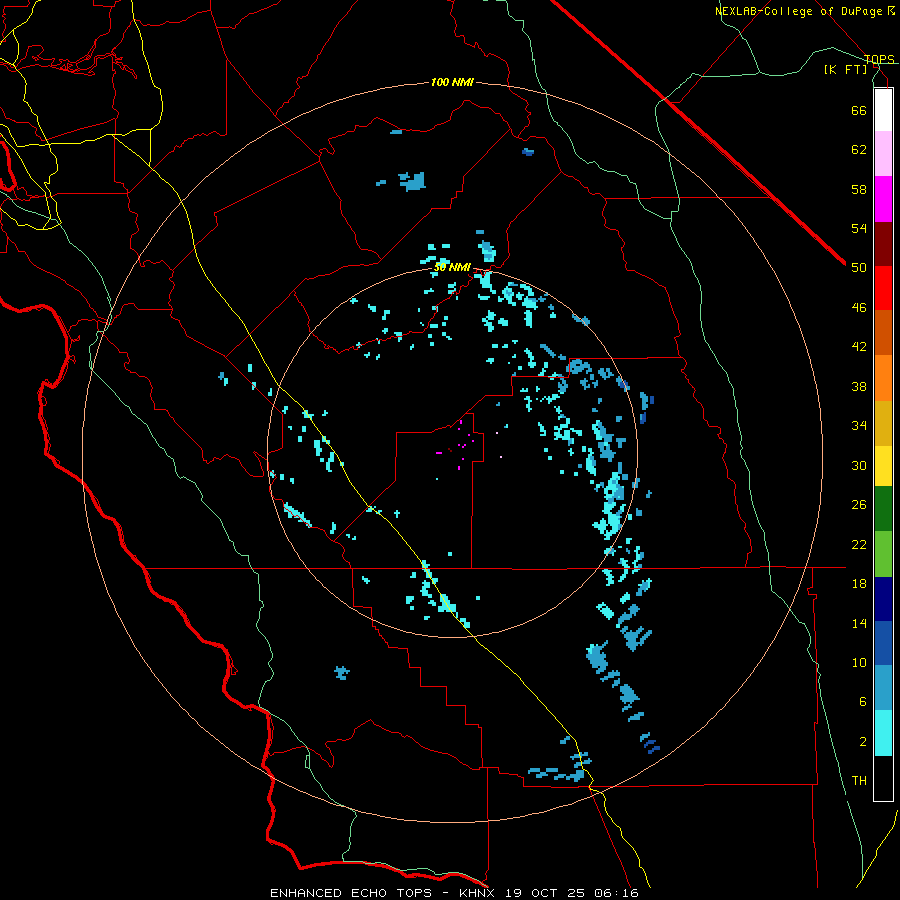Click the legend value 18
The height and width of the screenshot is (900, 900).
[x=859, y=584]
